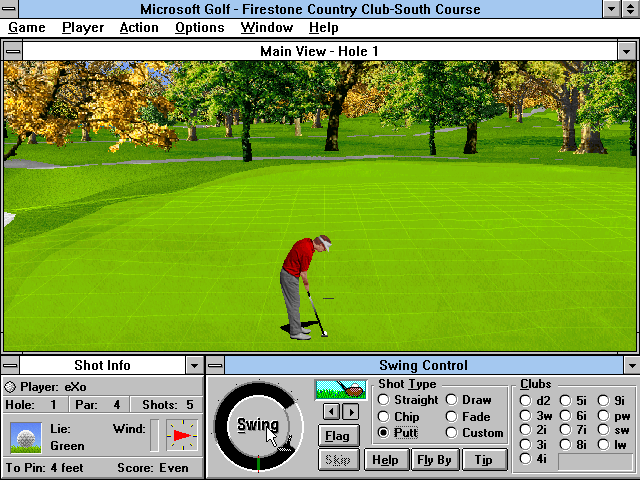
Task: Open the Player menu
Action: point(83,28)
